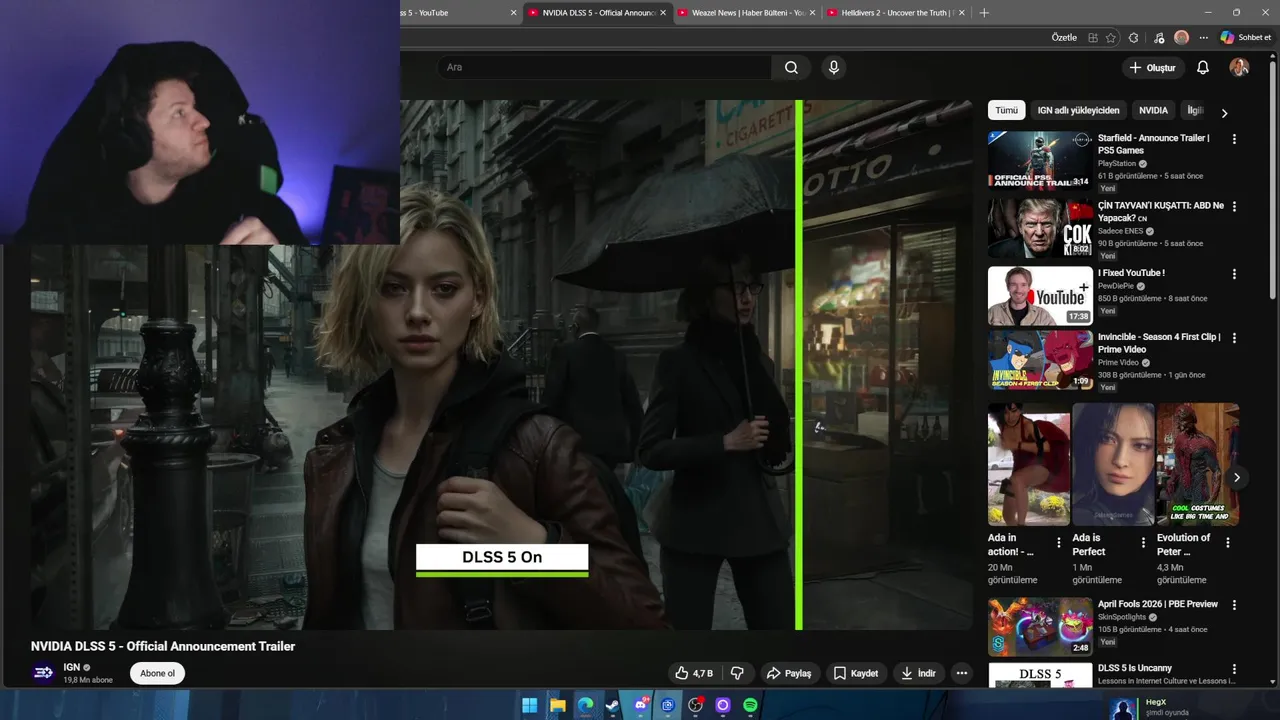The height and width of the screenshot is (720, 1280).
Task: Open a new browser tab
Action: [984, 13]
